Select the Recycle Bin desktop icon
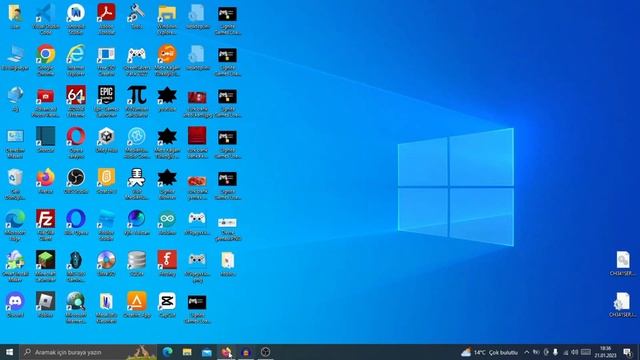The width and height of the screenshot is (640, 360). pos(15,183)
